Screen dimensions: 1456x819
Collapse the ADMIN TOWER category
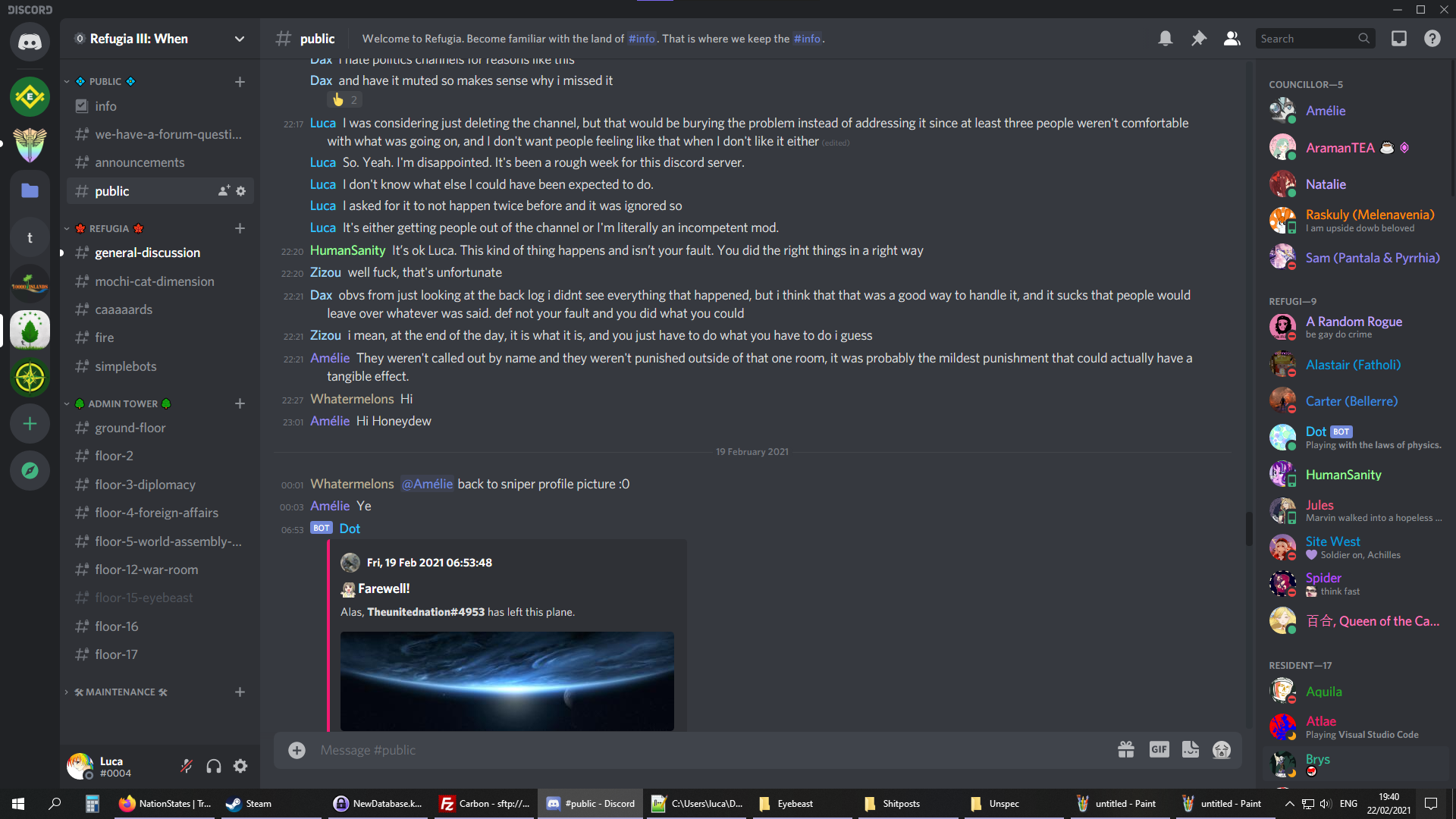coord(122,403)
